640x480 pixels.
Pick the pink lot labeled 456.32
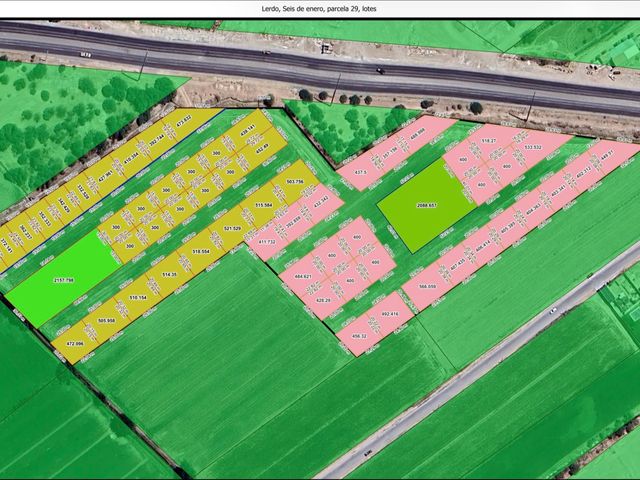[359, 336]
